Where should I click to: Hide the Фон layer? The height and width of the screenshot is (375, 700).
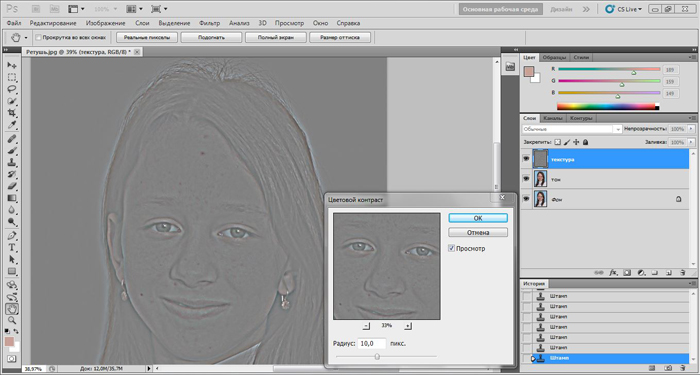(x=526, y=199)
